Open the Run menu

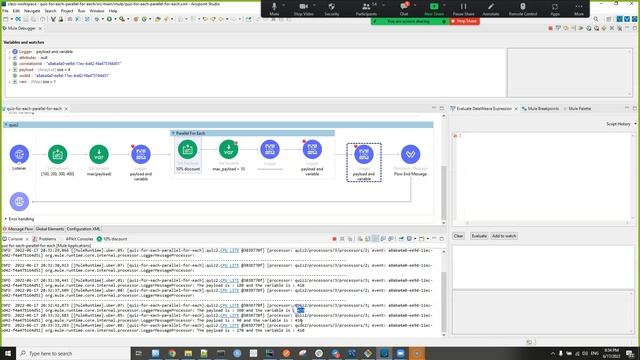pos(81,11)
